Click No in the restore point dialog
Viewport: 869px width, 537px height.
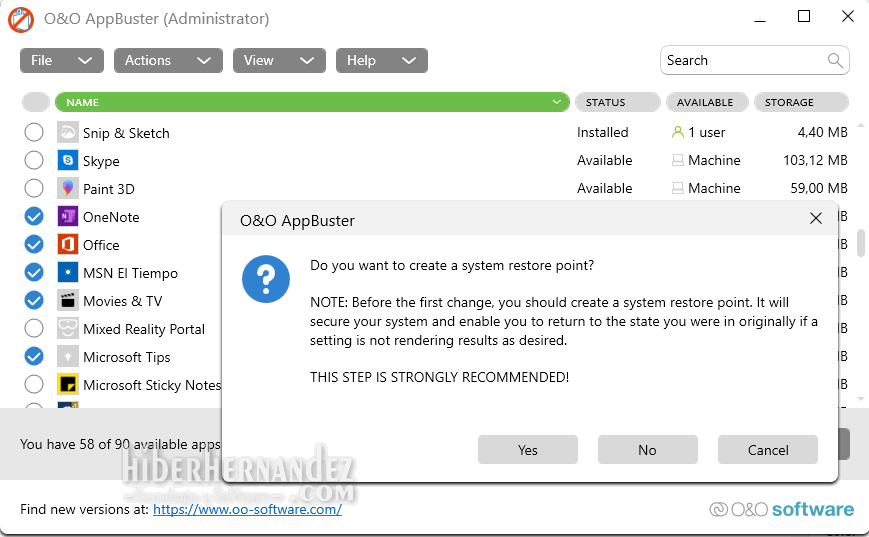point(647,449)
